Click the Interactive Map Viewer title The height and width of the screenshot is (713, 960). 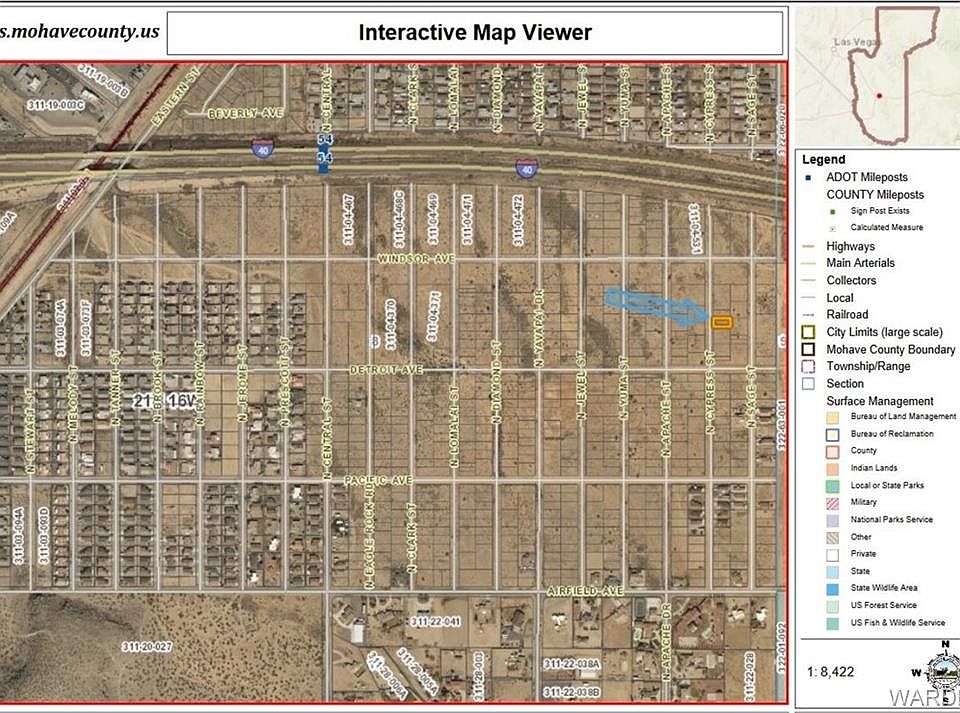point(475,32)
